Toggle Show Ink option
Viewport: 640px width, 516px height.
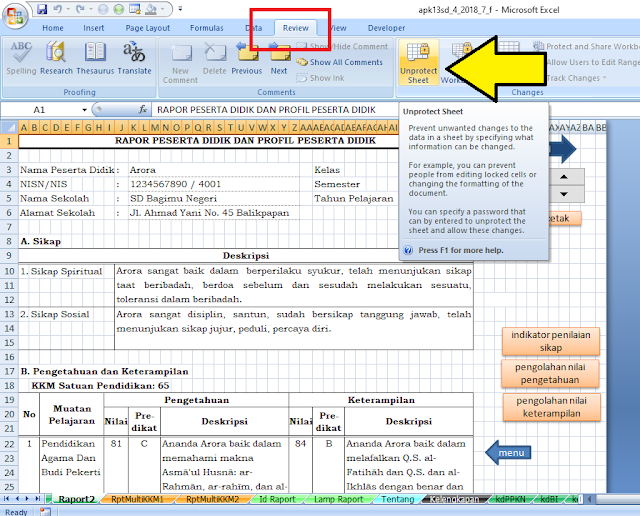point(321,78)
